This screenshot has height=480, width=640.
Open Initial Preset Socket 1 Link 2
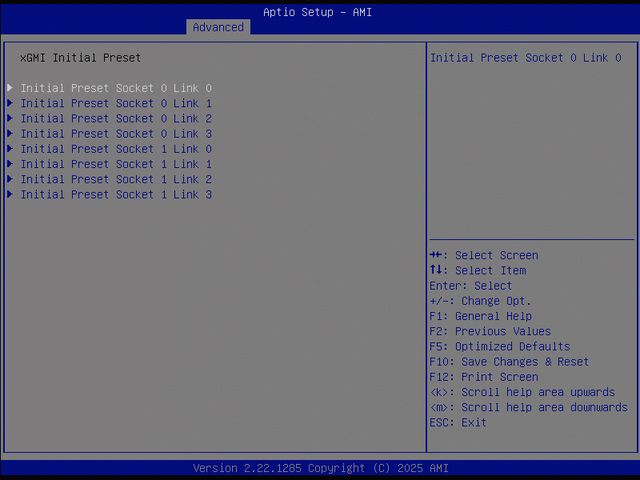[116, 179]
